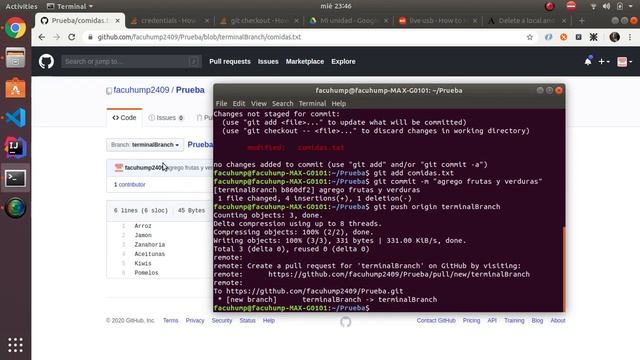The height and width of the screenshot is (360, 640).
Task: Open Visual Studio Code from the dock
Action: coord(15,118)
